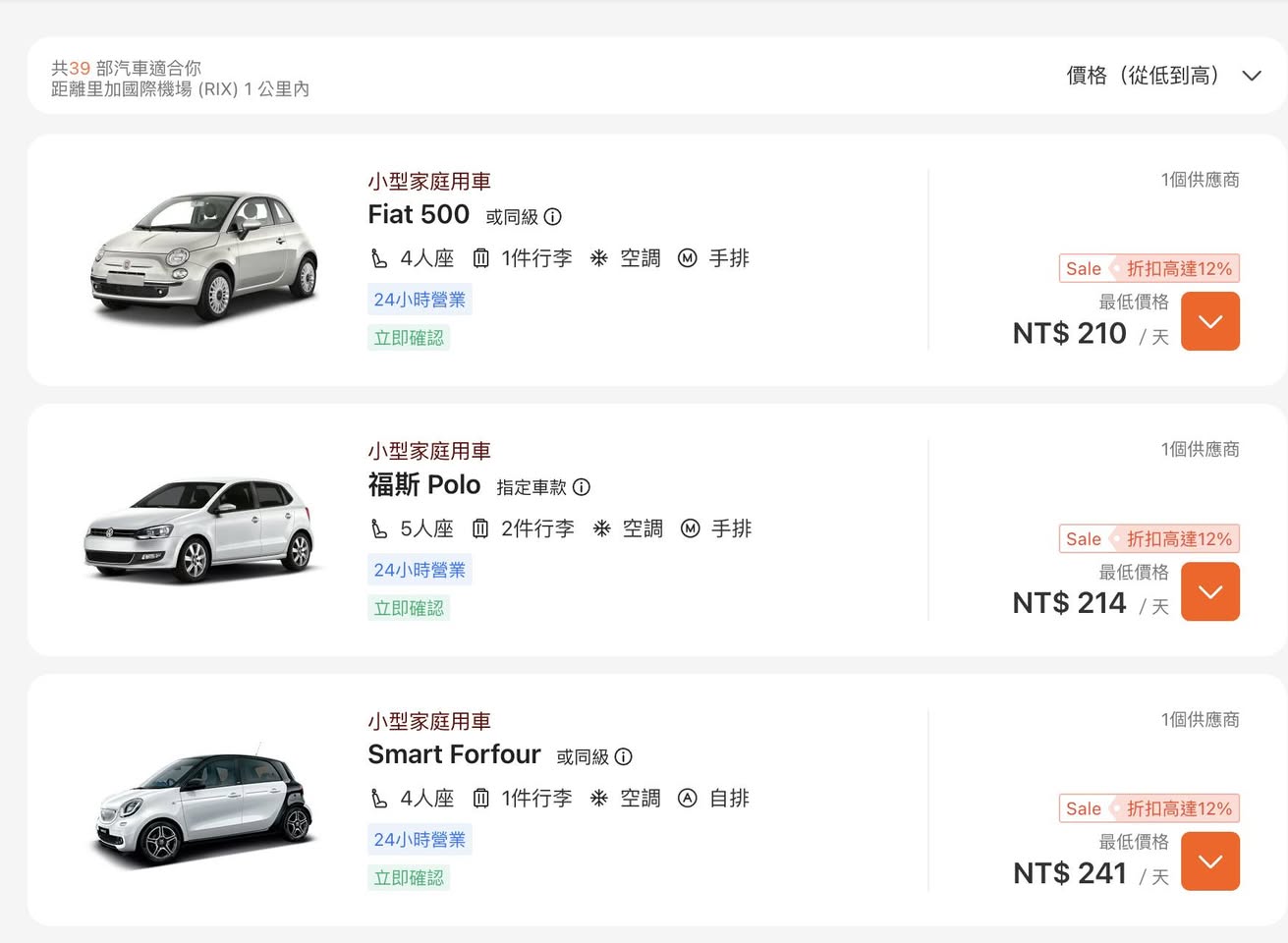
Task: Click the manual transmission icon for Fiat 500
Action: [688, 258]
